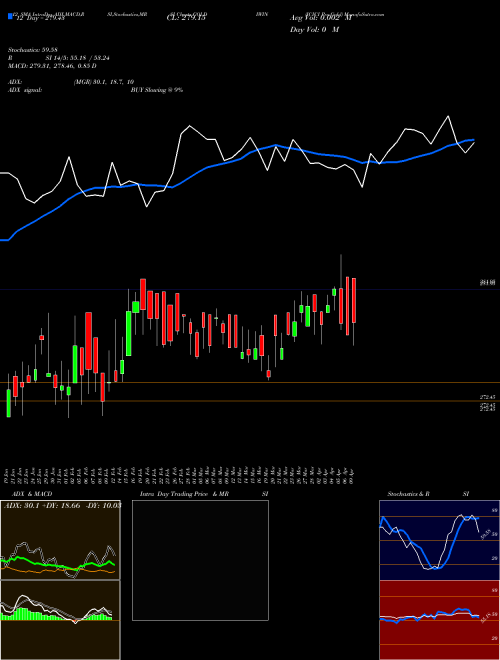Click the 'ADX & MACD' panel title
The image size is (500, 660).
pos(32,494)
